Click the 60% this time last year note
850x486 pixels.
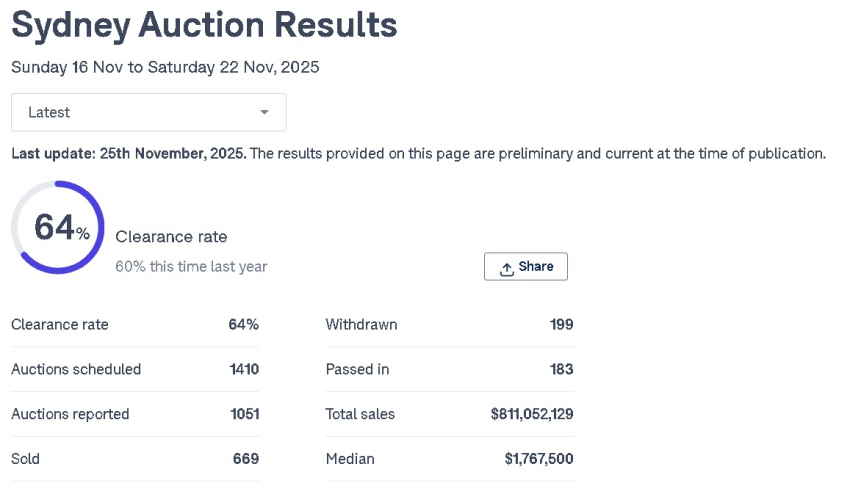[x=191, y=267]
